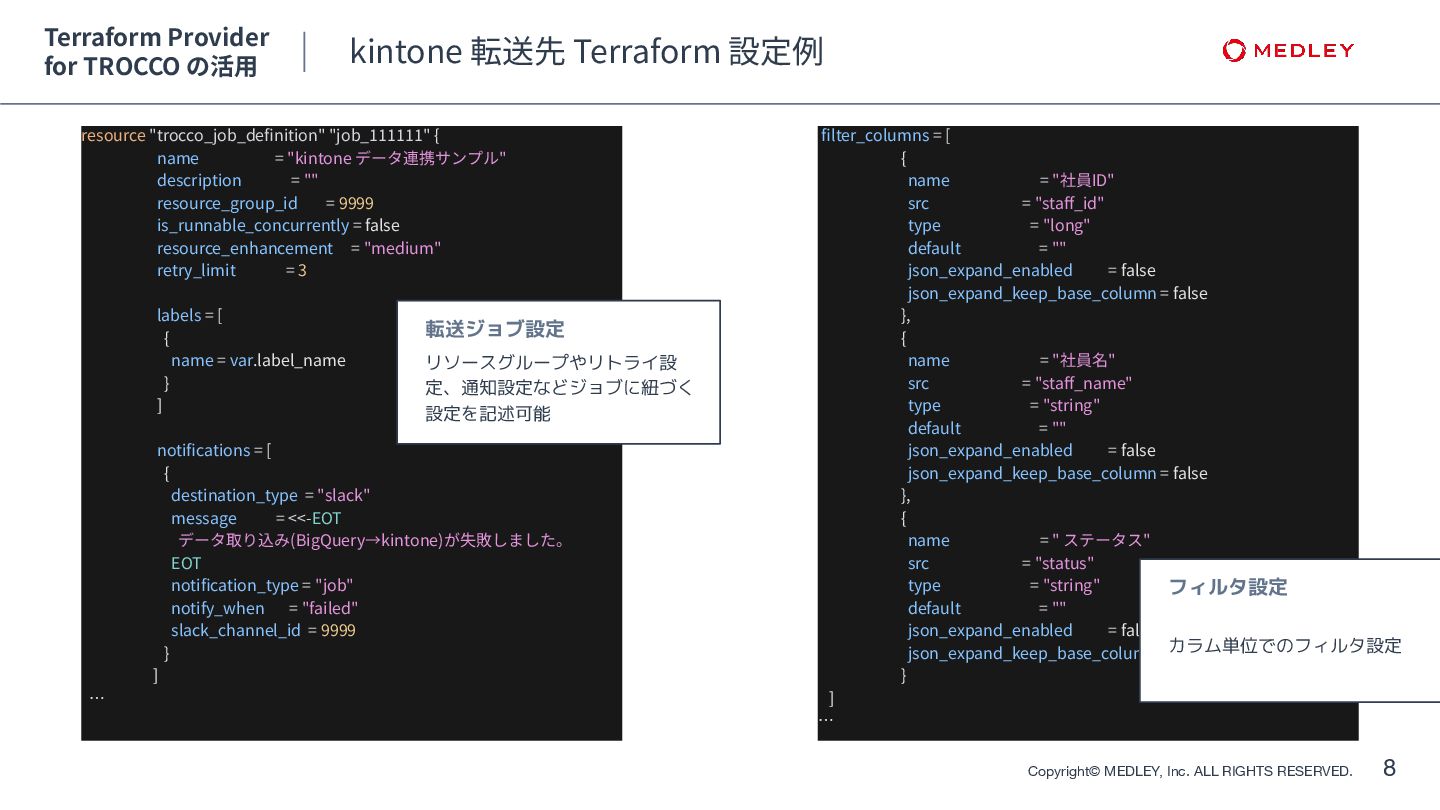1440x810 pixels.
Task: Click the 'src = "staff_name"' line
Action: coord(1020,383)
